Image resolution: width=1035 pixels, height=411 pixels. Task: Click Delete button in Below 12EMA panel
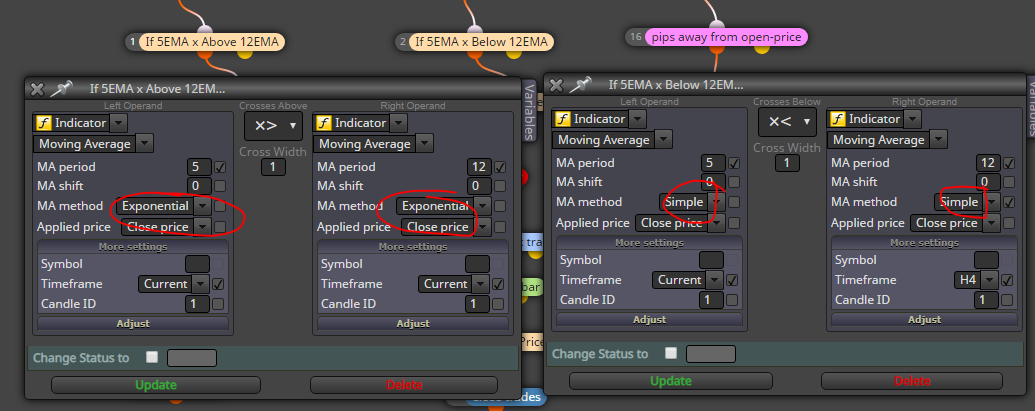click(x=912, y=381)
